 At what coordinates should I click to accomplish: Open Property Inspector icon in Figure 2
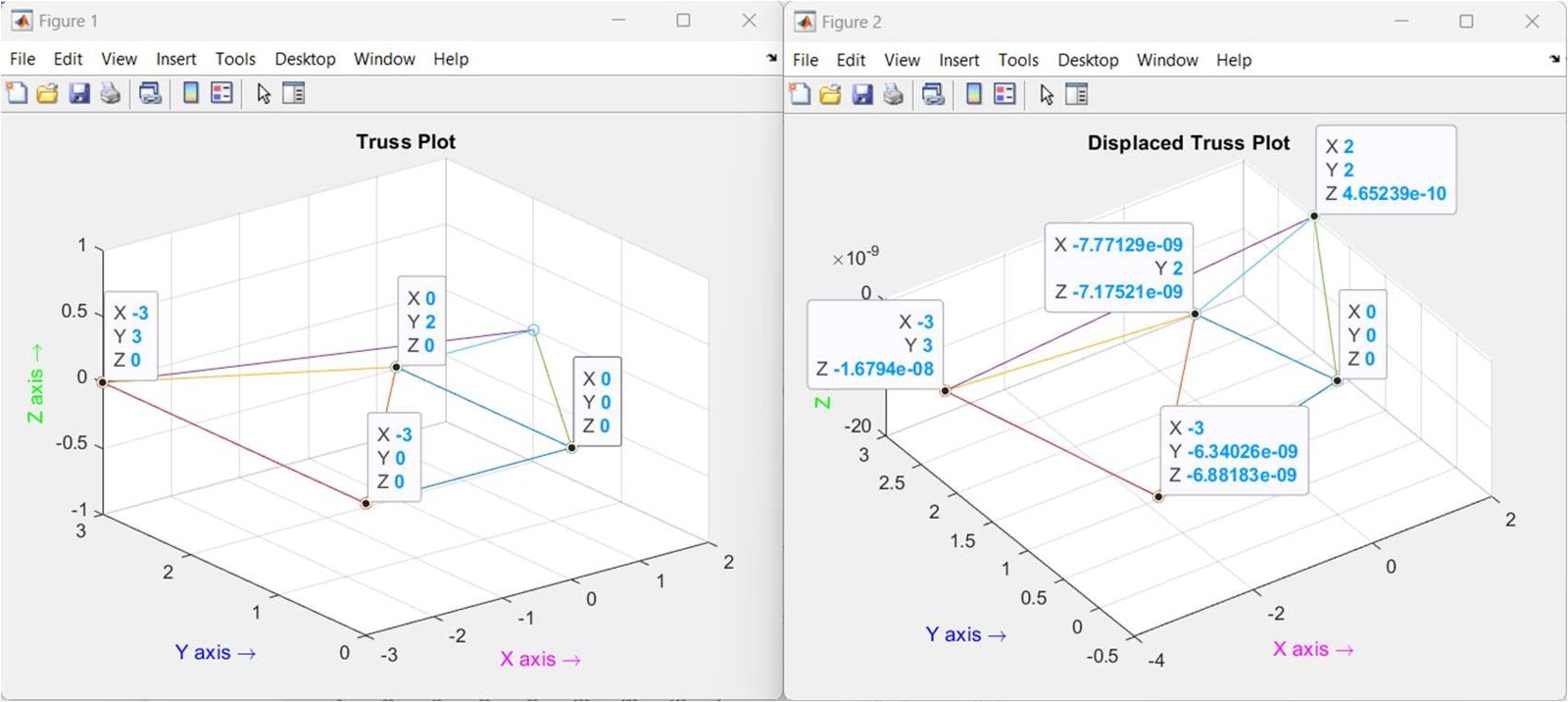[1077, 94]
